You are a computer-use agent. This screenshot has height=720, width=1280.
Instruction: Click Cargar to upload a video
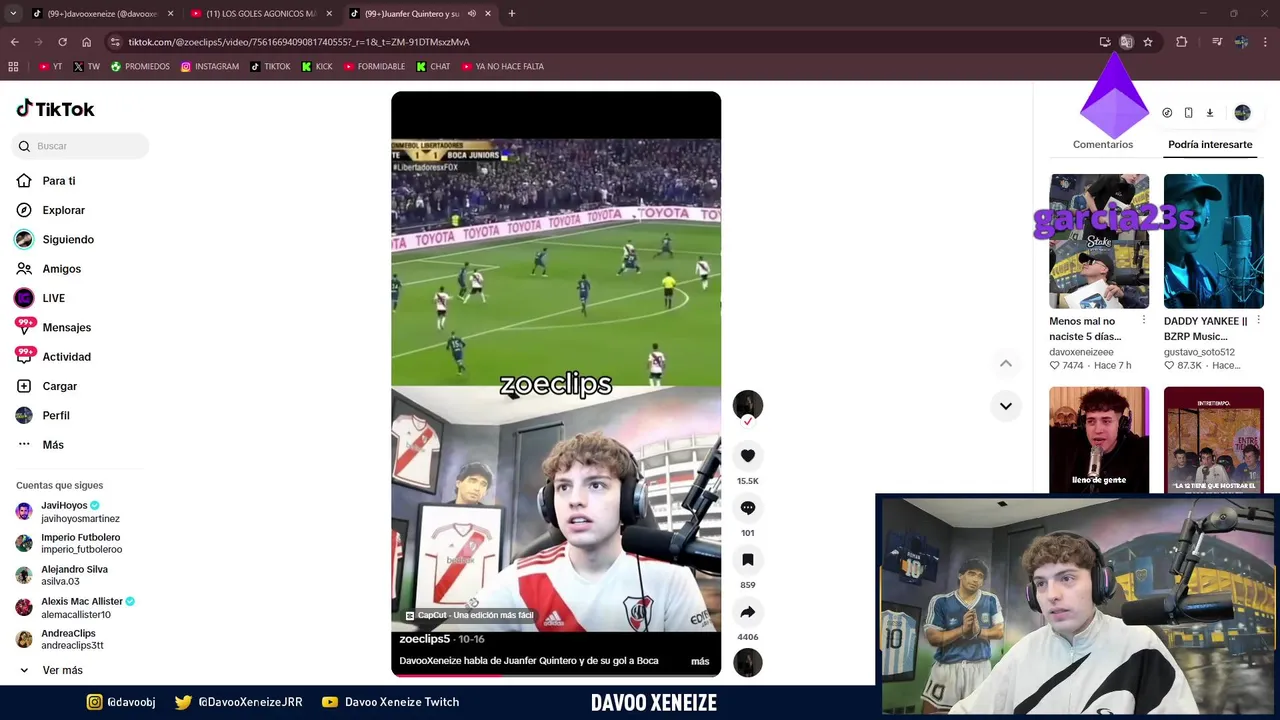click(x=59, y=386)
